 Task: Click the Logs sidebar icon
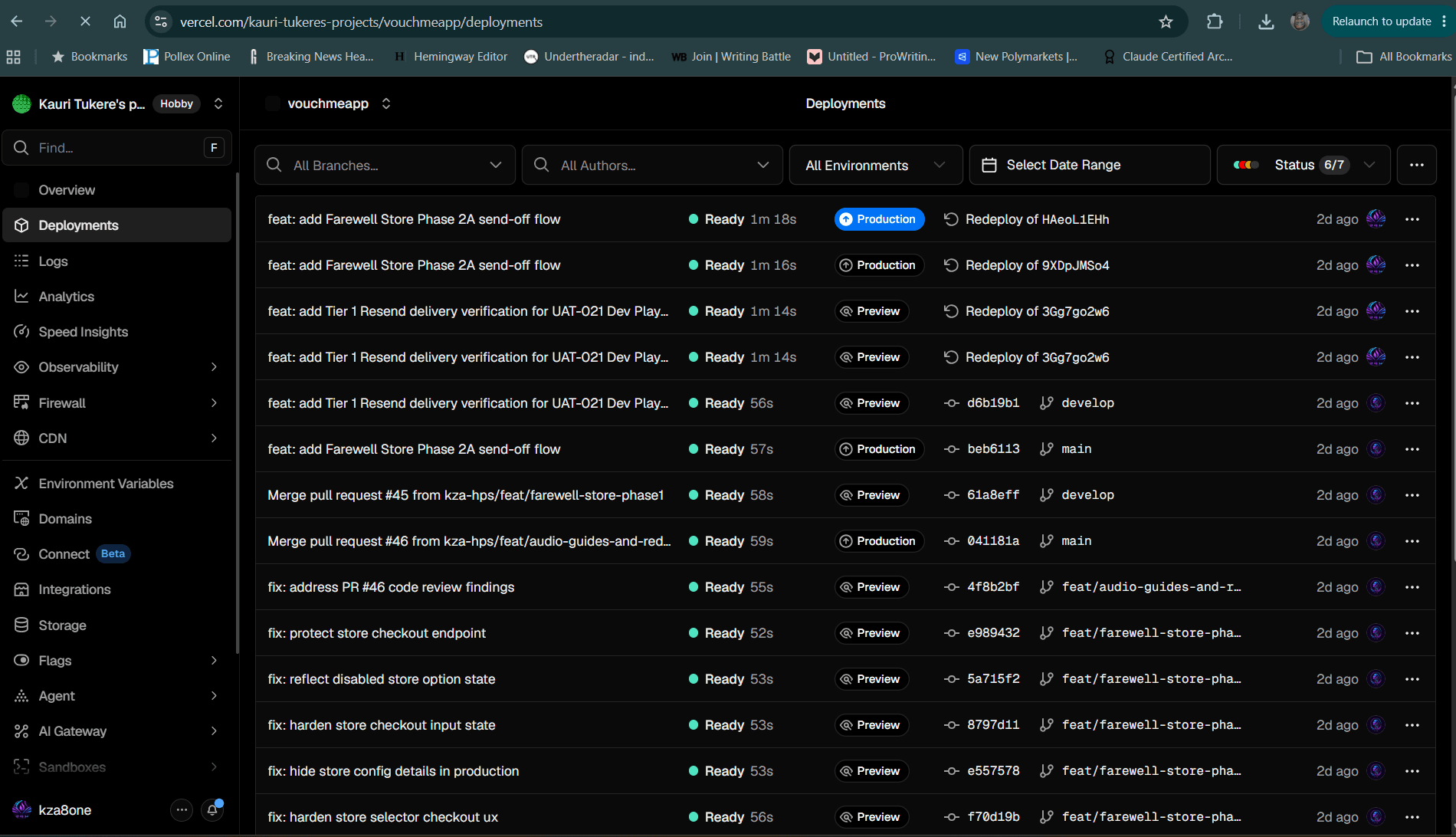coord(21,261)
